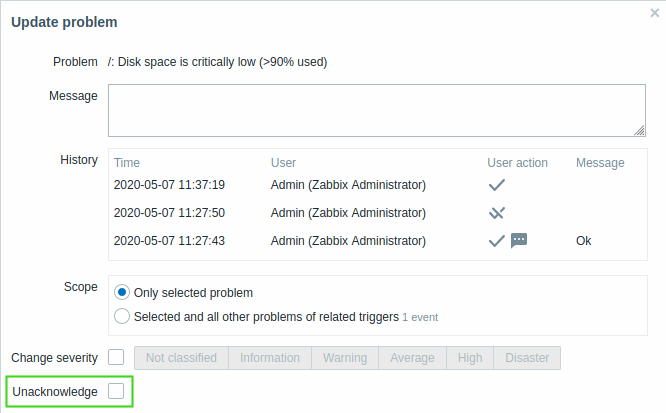The height and width of the screenshot is (413, 666).
Task: Click unacknowledge crossed-check icon in 11:27:50 row
Action: pyautogui.click(x=497, y=212)
